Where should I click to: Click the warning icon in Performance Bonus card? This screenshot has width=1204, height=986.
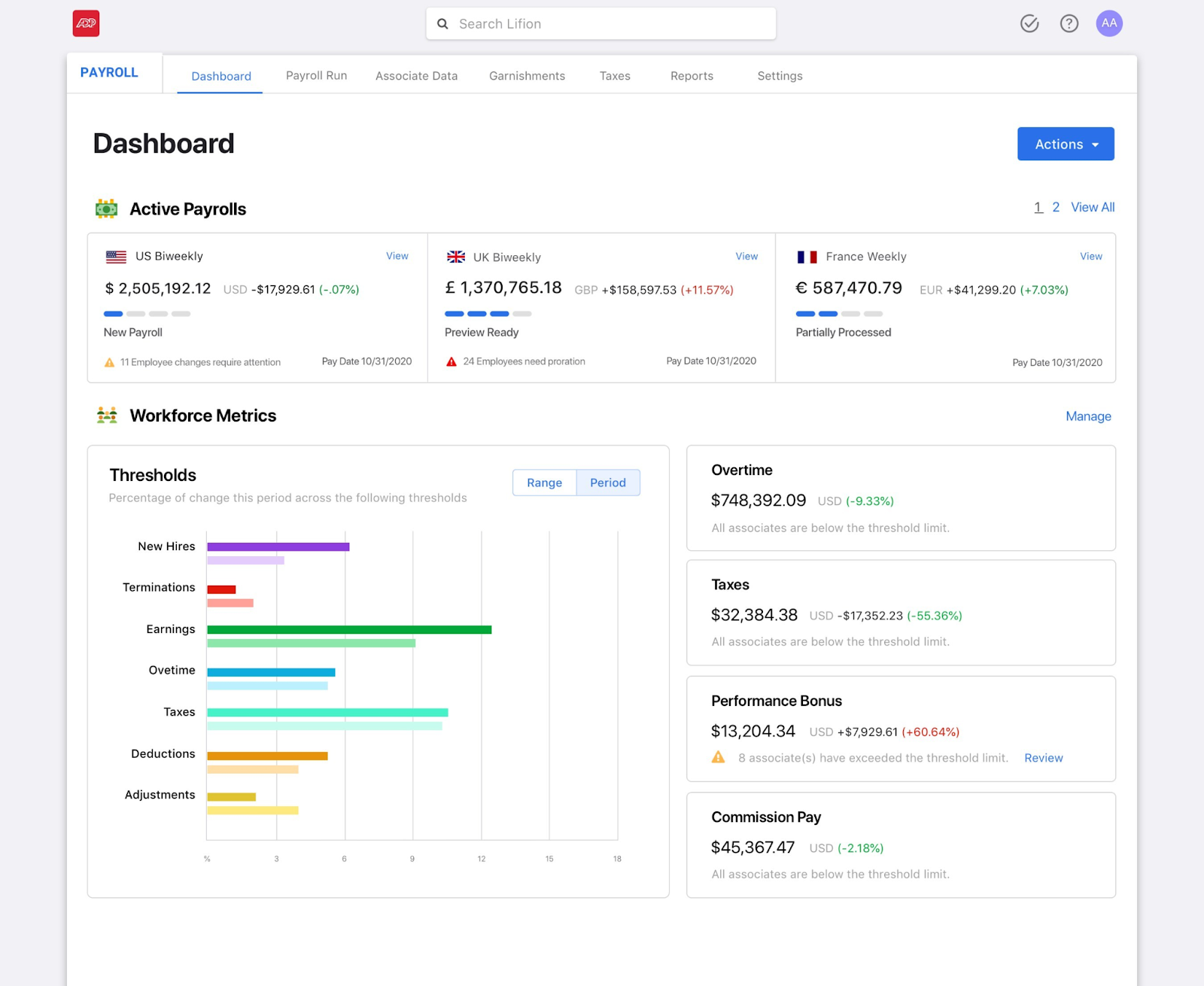[717, 758]
